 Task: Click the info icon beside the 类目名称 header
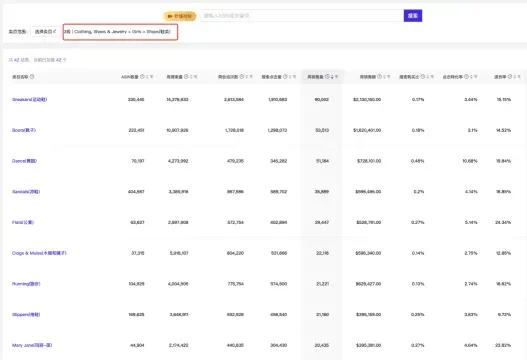(32, 77)
